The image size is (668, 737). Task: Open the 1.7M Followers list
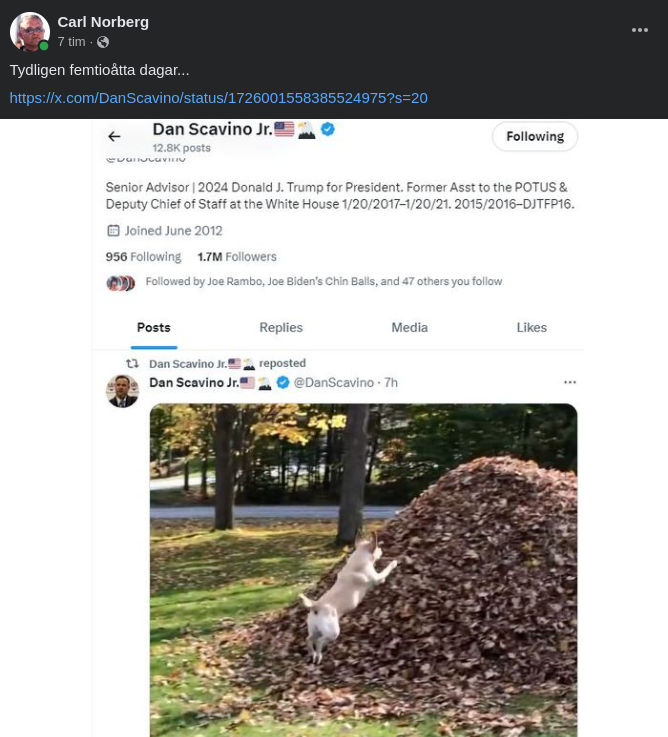[237, 257]
